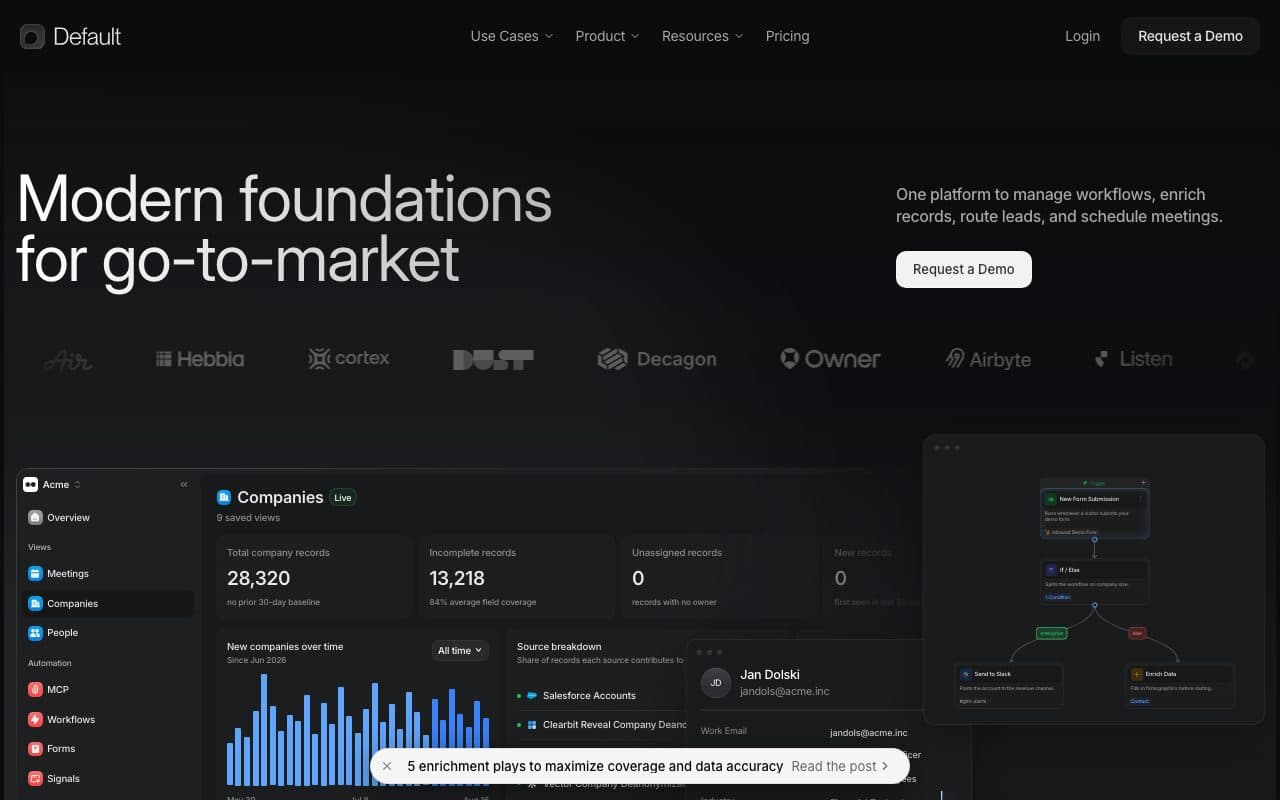Viewport: 1280px width, 800px height.
Task: Click the 13,218 incomplete records value
Action: click(457, 578)
